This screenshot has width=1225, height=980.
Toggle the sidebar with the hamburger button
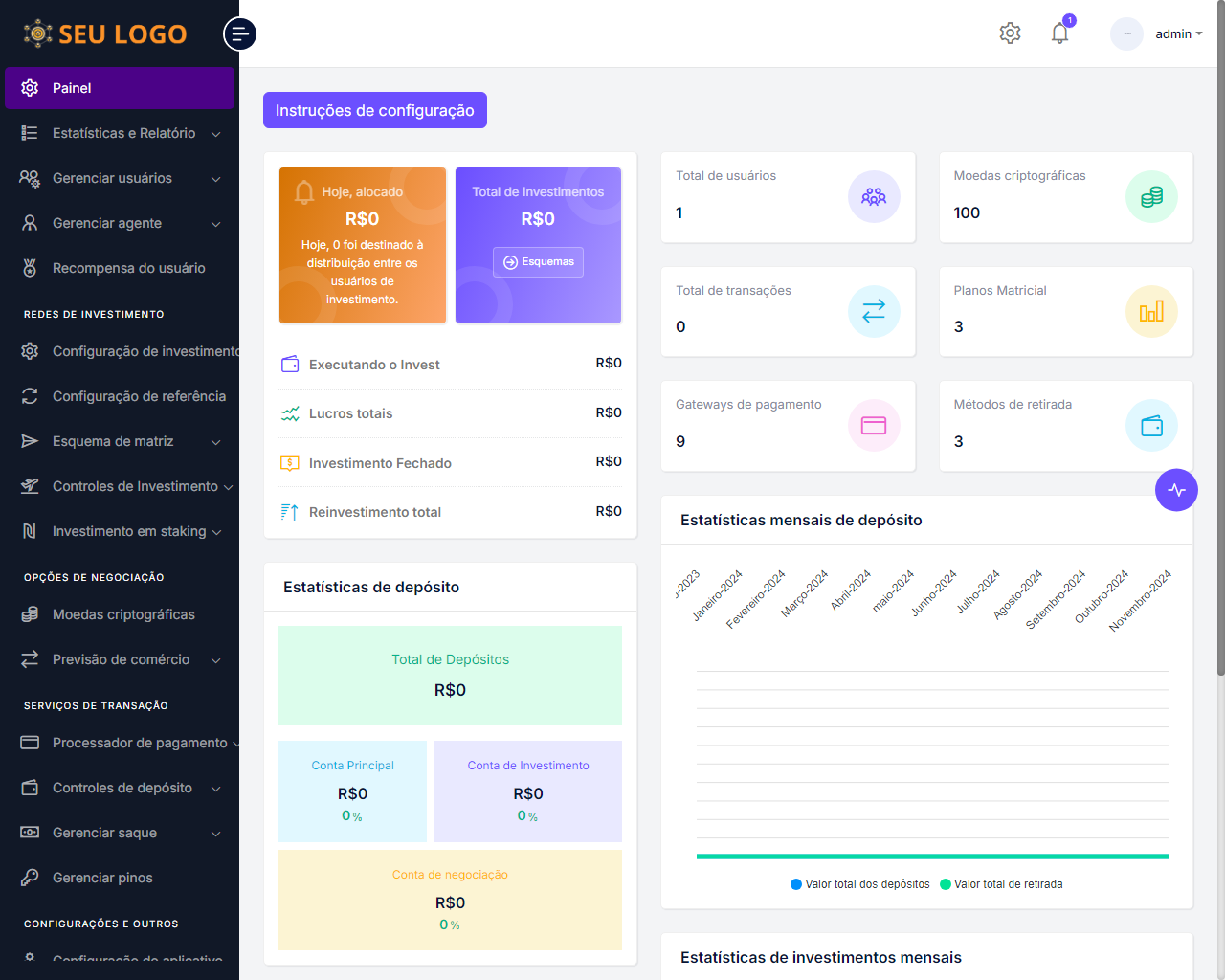(239, 33)
